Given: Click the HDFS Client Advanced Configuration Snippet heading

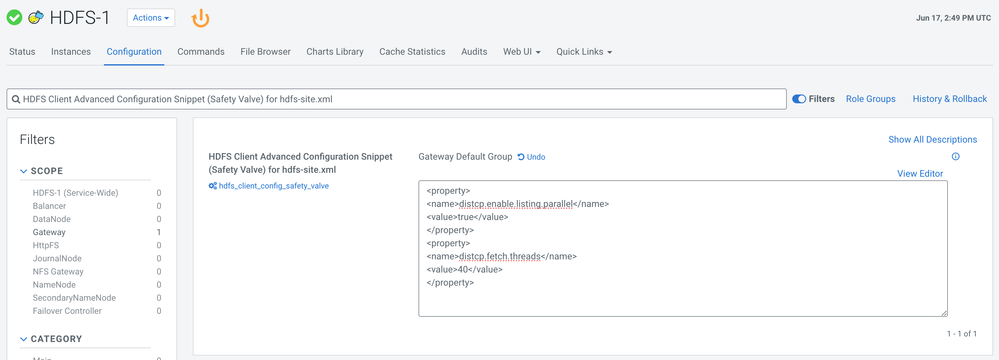Looking at the screenshot, I should point(300,162).
